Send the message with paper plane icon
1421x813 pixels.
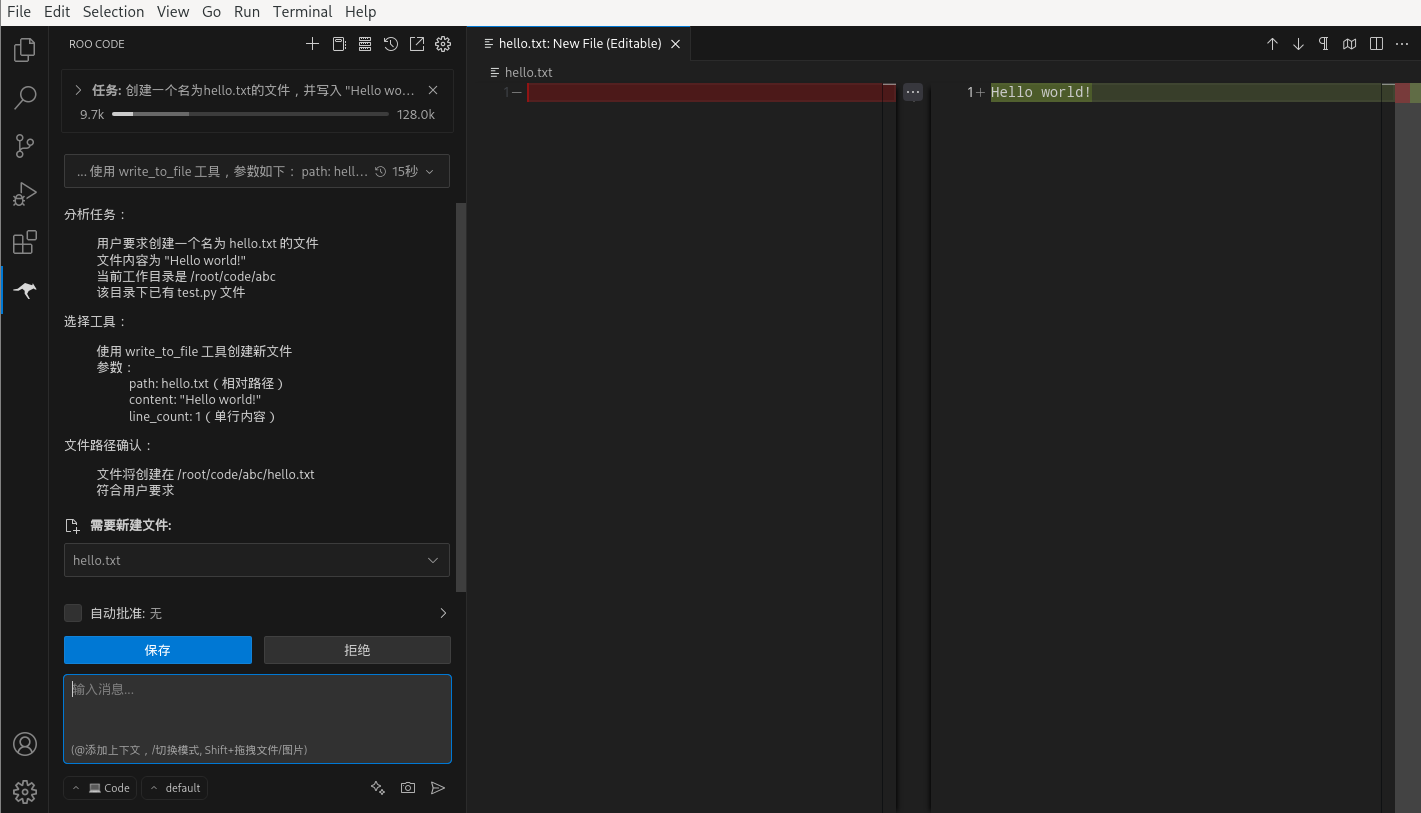pyautogui.click(x=438, y=788)
